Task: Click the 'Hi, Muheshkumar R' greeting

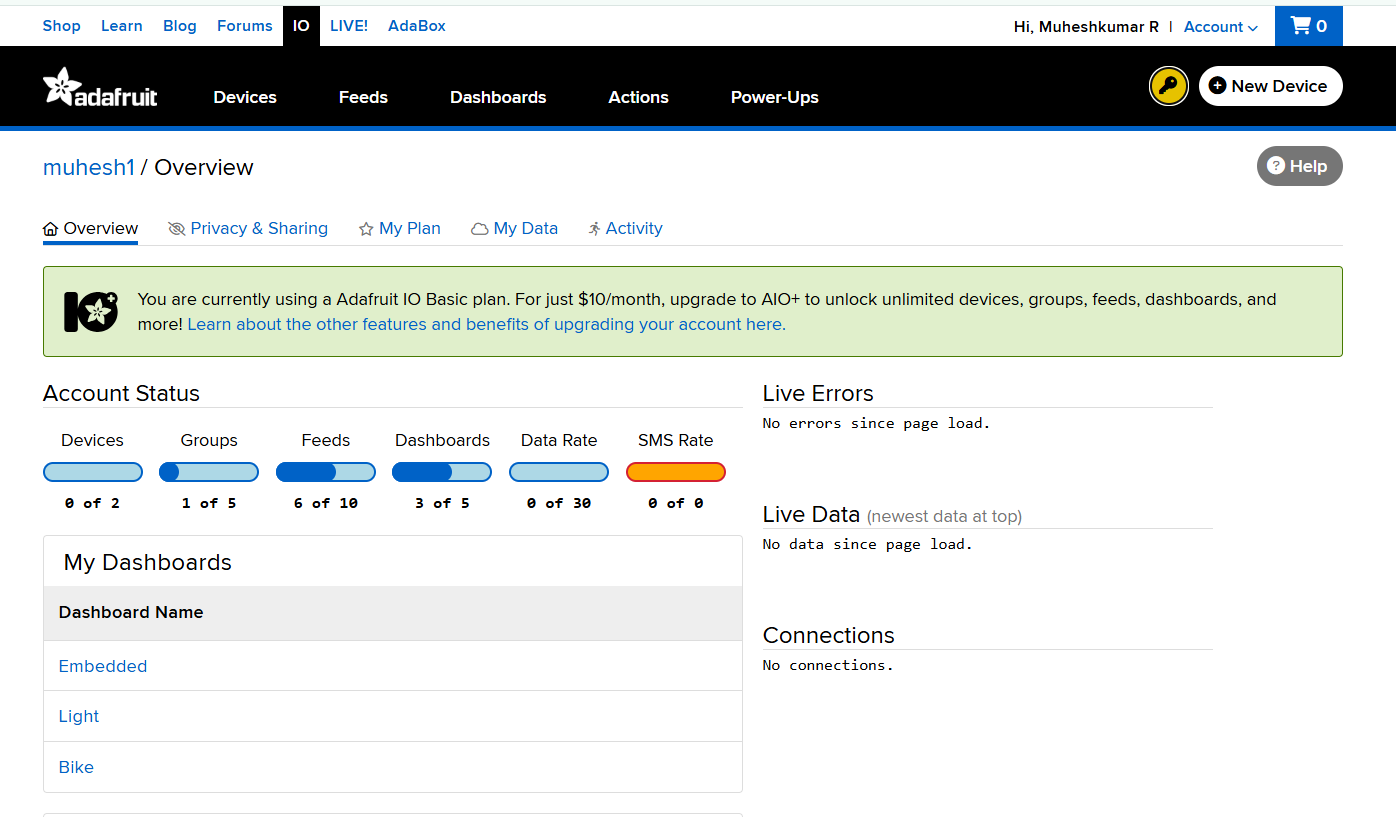Action: click(1086, 27)
